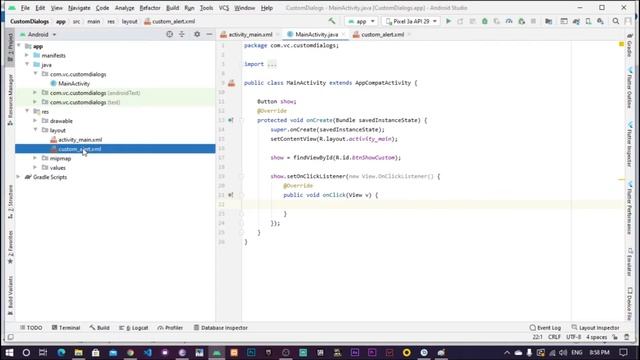Toggle the Structure side tab
The width and height of the screenshot is (640, 360).
[10, 202]
